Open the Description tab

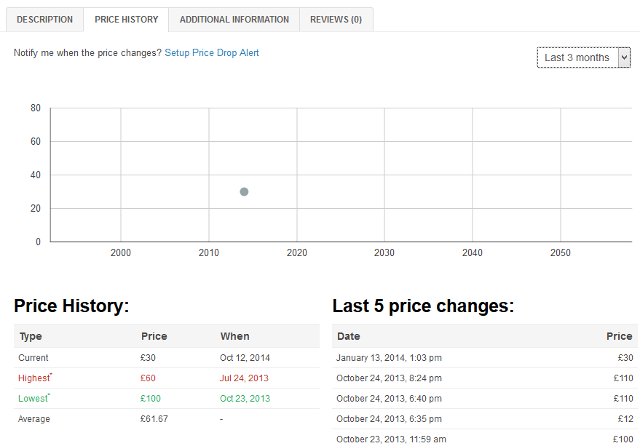click(45, 19)
